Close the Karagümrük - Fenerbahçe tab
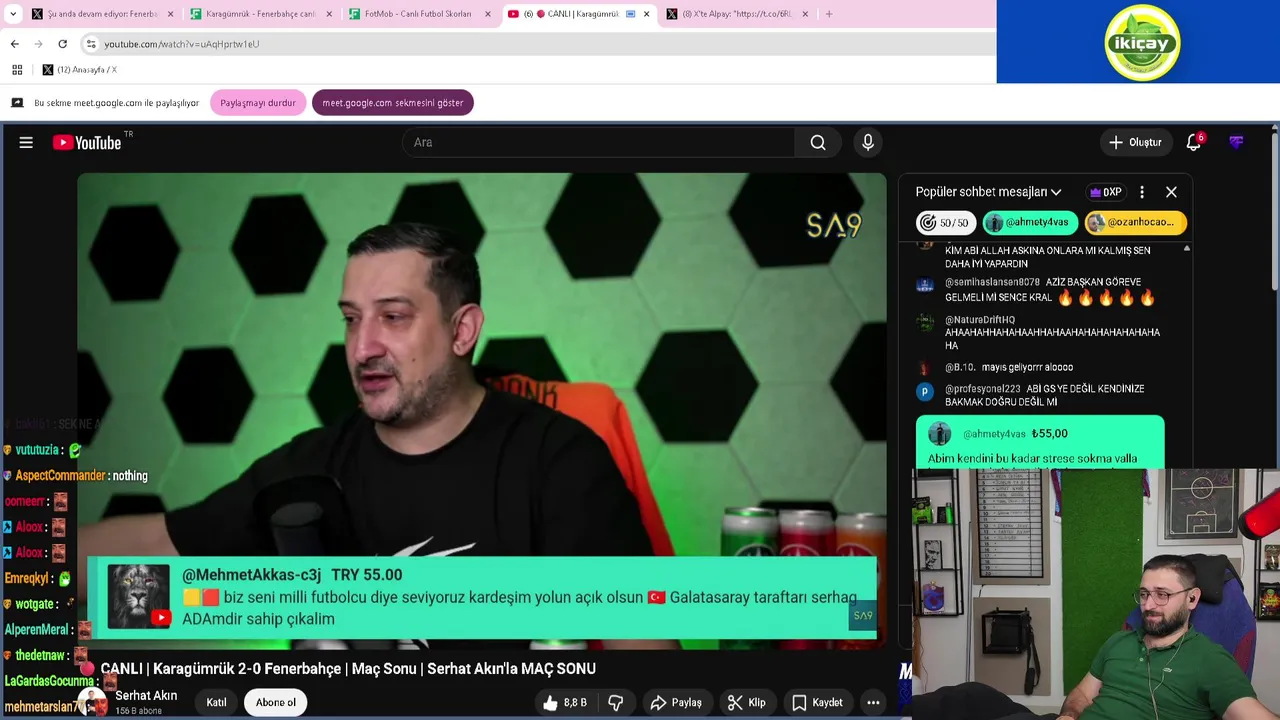1280x720 pixels. point(329,14)
